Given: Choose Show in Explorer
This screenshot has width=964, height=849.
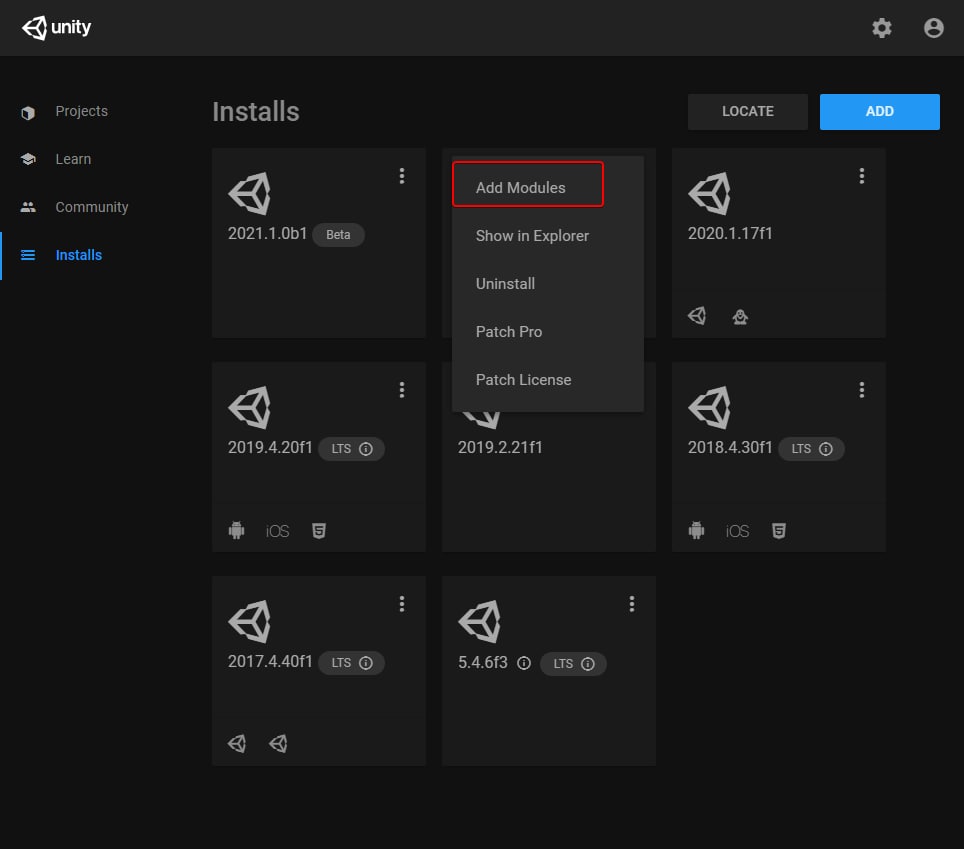Looking at the screenshot, I should (x=547, y=236).
